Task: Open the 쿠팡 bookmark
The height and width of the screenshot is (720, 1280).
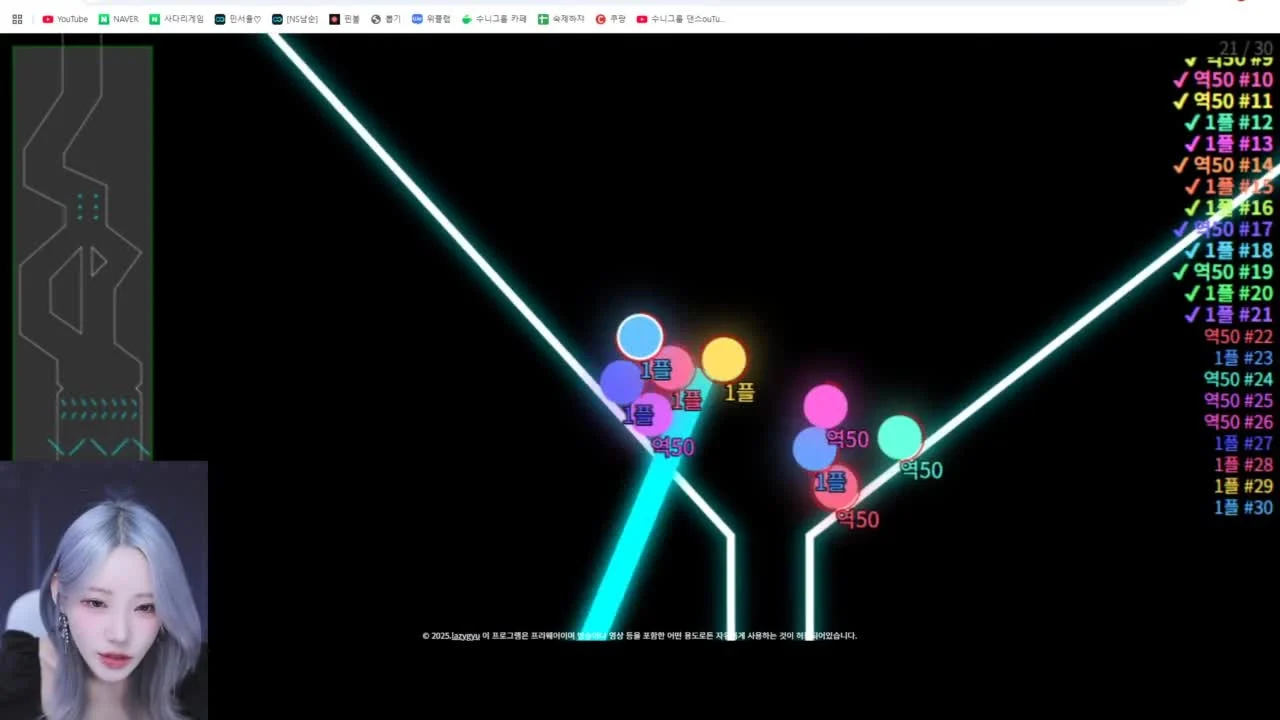Action: pos(610,19)
